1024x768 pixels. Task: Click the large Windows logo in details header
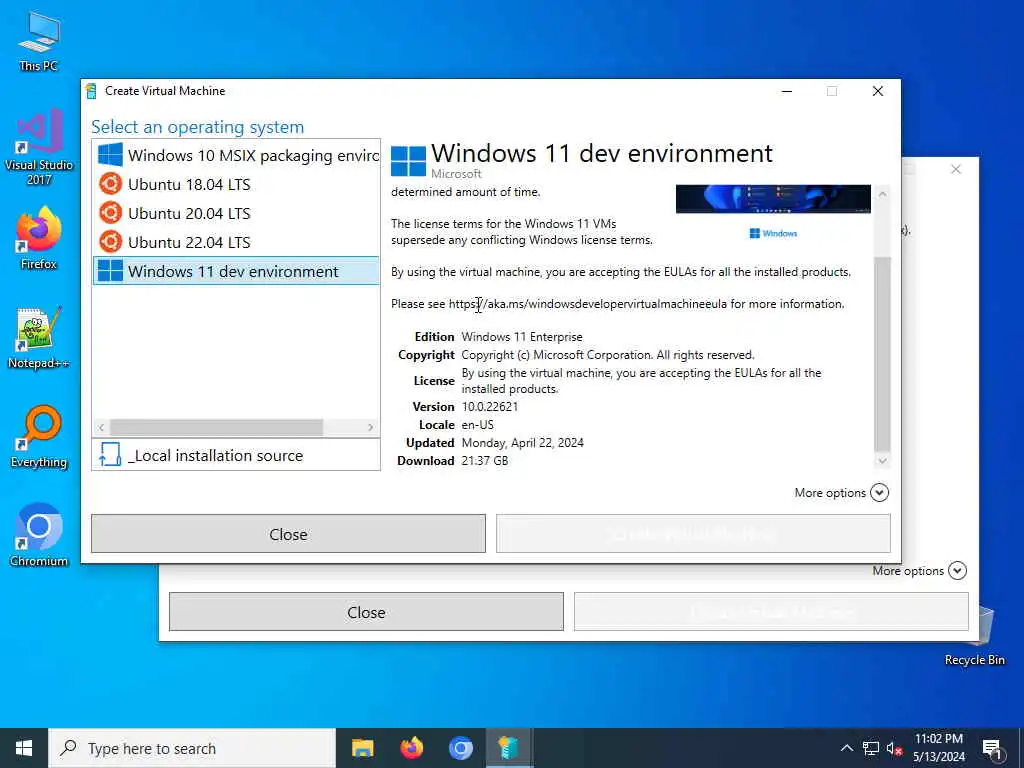408,161
